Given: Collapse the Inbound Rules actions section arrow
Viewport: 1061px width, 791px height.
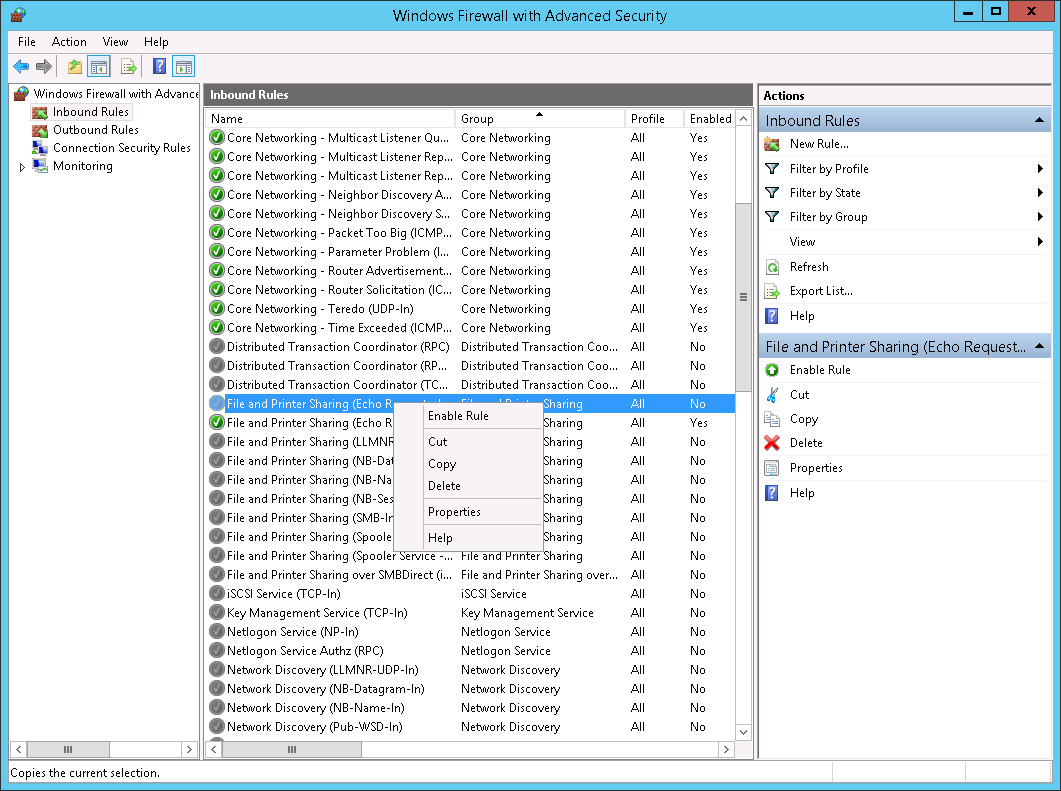Looking at the screenshot, I should 1040,121.
